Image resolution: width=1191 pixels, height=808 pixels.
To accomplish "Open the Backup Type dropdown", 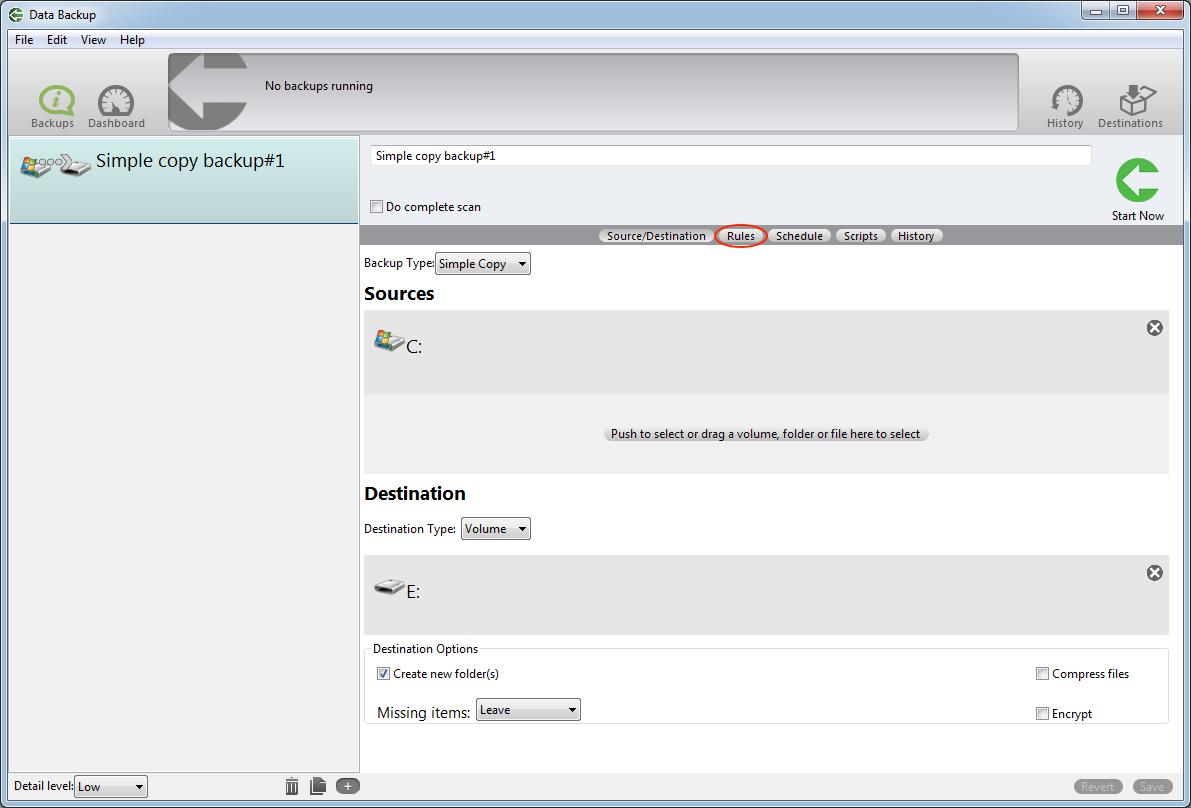I will click(483, 263).
